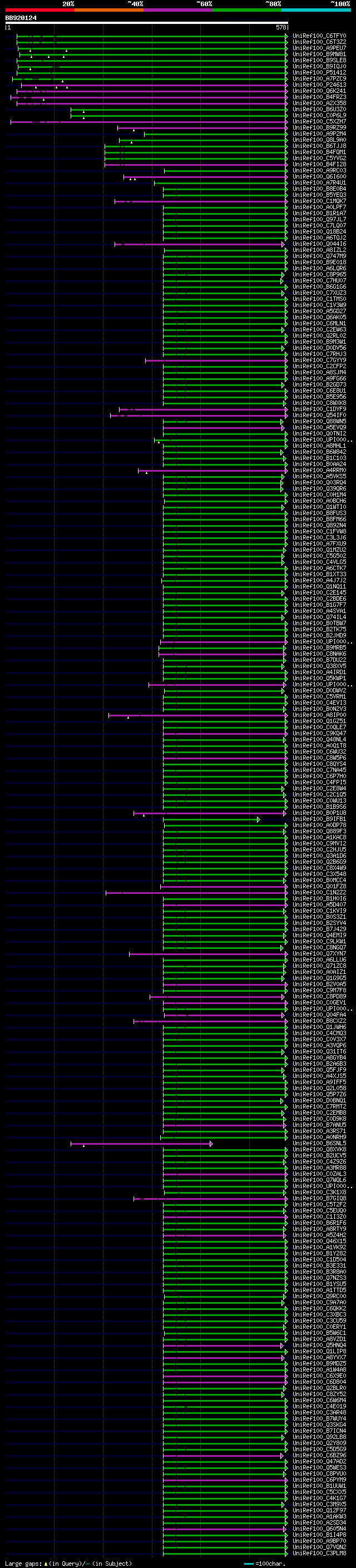Select label UniRef100_A6TQJ2

point(319,238)
